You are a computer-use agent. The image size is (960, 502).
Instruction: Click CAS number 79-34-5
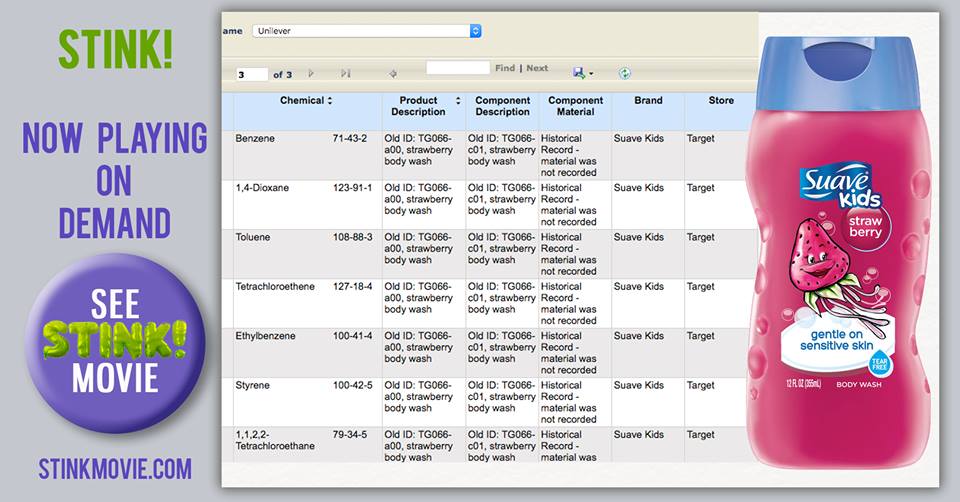pos(350,435)
